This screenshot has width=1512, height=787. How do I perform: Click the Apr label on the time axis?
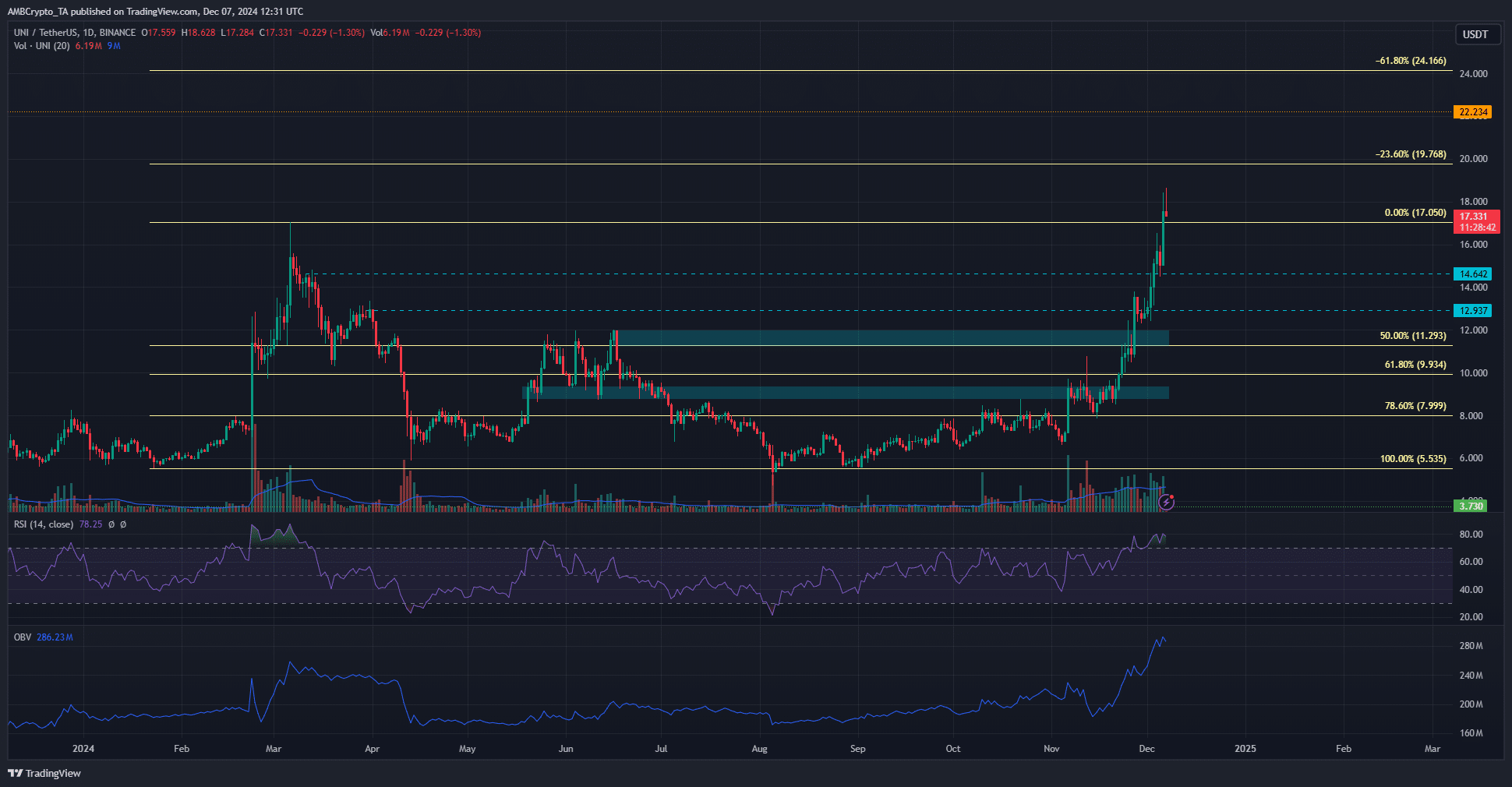tap(372, 749)
